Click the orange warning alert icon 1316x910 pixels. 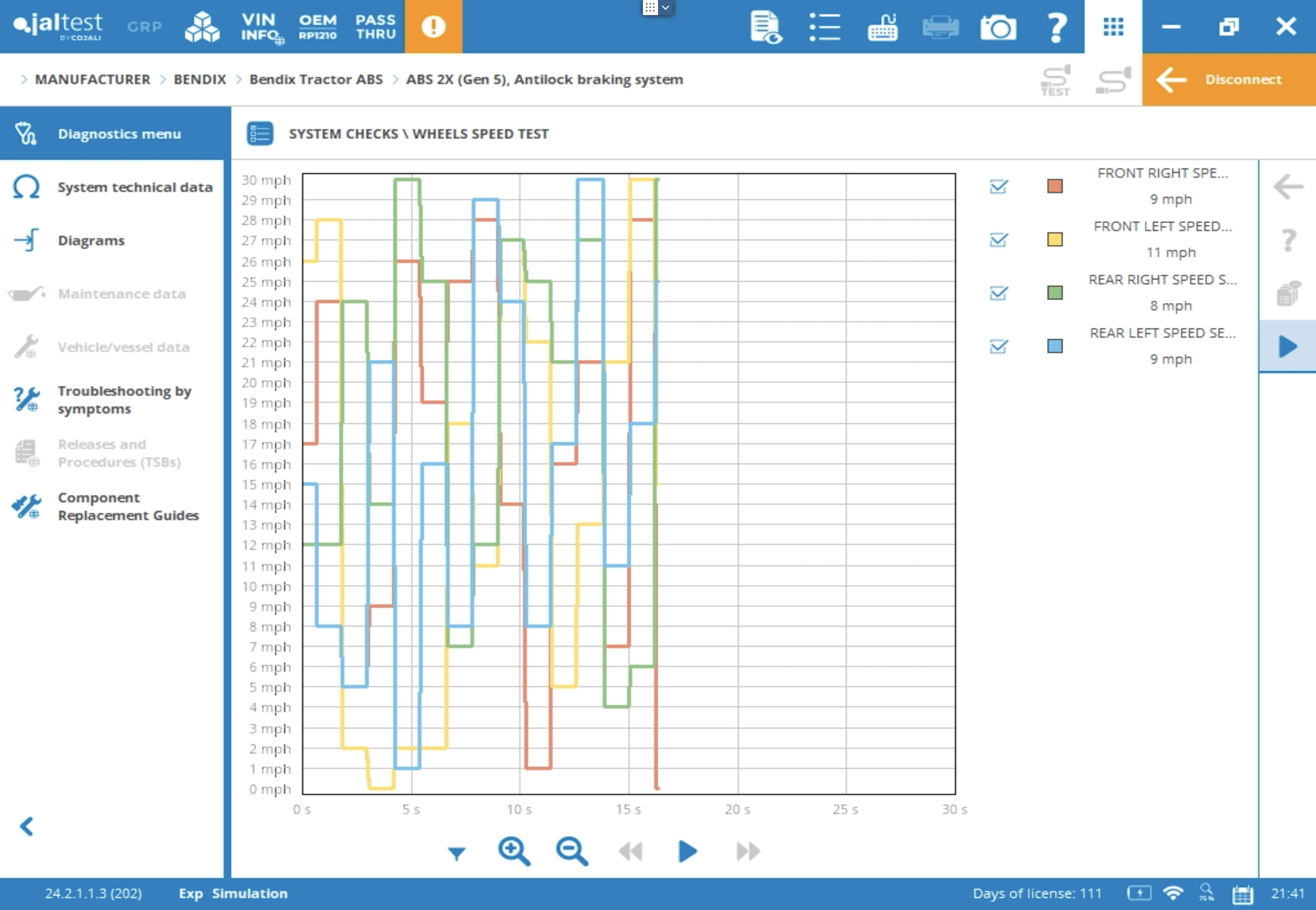click(x=433, y=27)
